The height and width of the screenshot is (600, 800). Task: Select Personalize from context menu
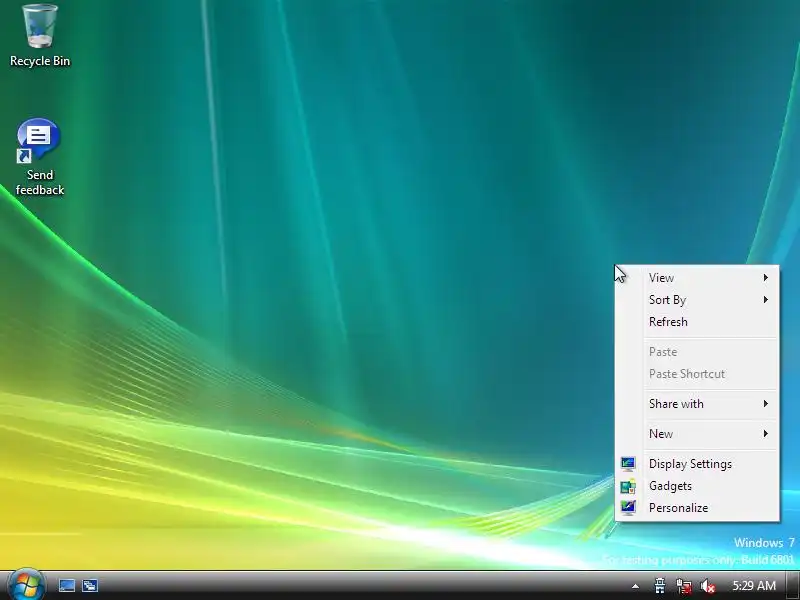click(x=697, y=508)
